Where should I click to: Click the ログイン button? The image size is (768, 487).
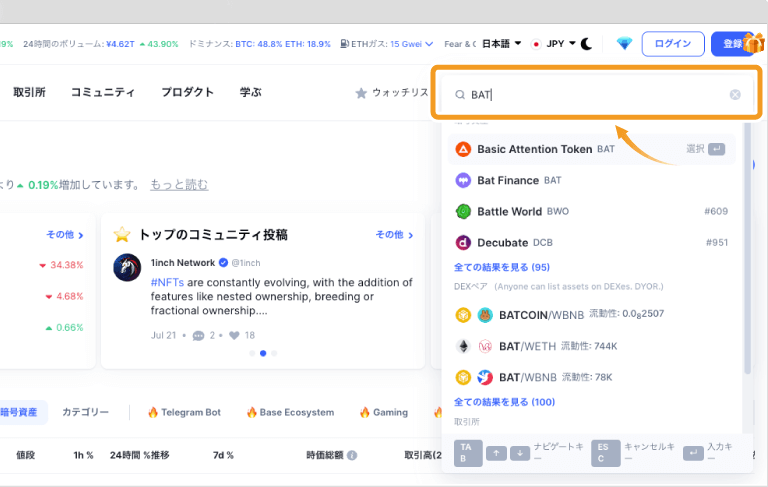point(673,44)
